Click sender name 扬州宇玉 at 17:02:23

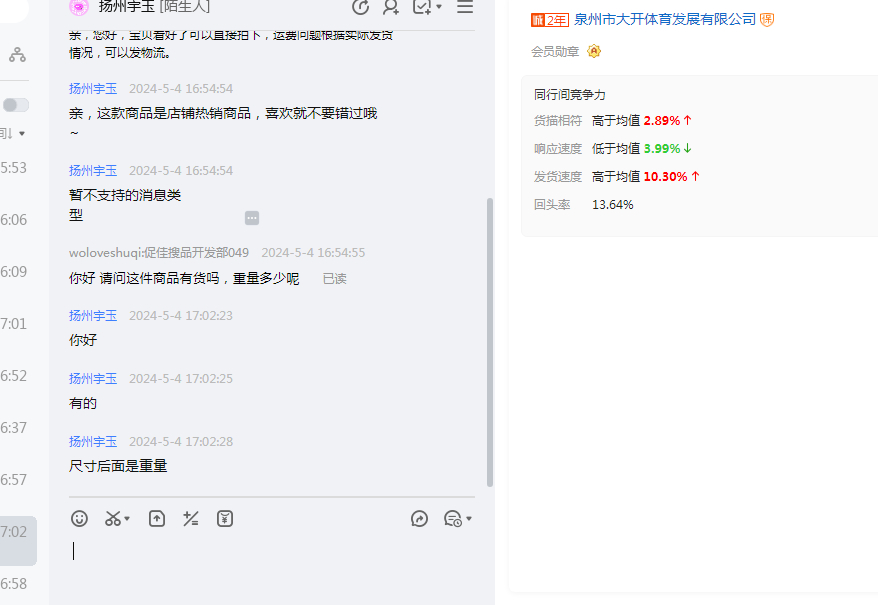tap(93, 315)
